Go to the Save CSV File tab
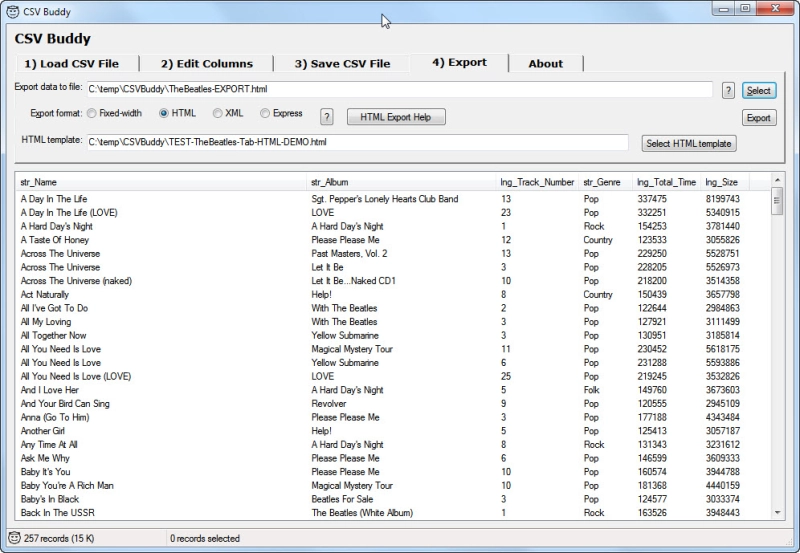The width and height of the screenshot is (800, 553). click(342, 64)
